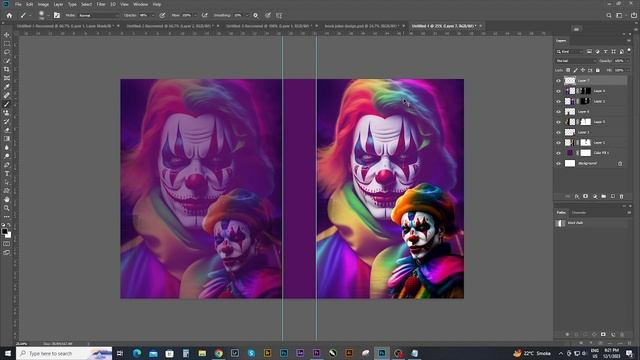640x360 pixels.
Task: Click taskbar search box
Action: coord(64,353)
